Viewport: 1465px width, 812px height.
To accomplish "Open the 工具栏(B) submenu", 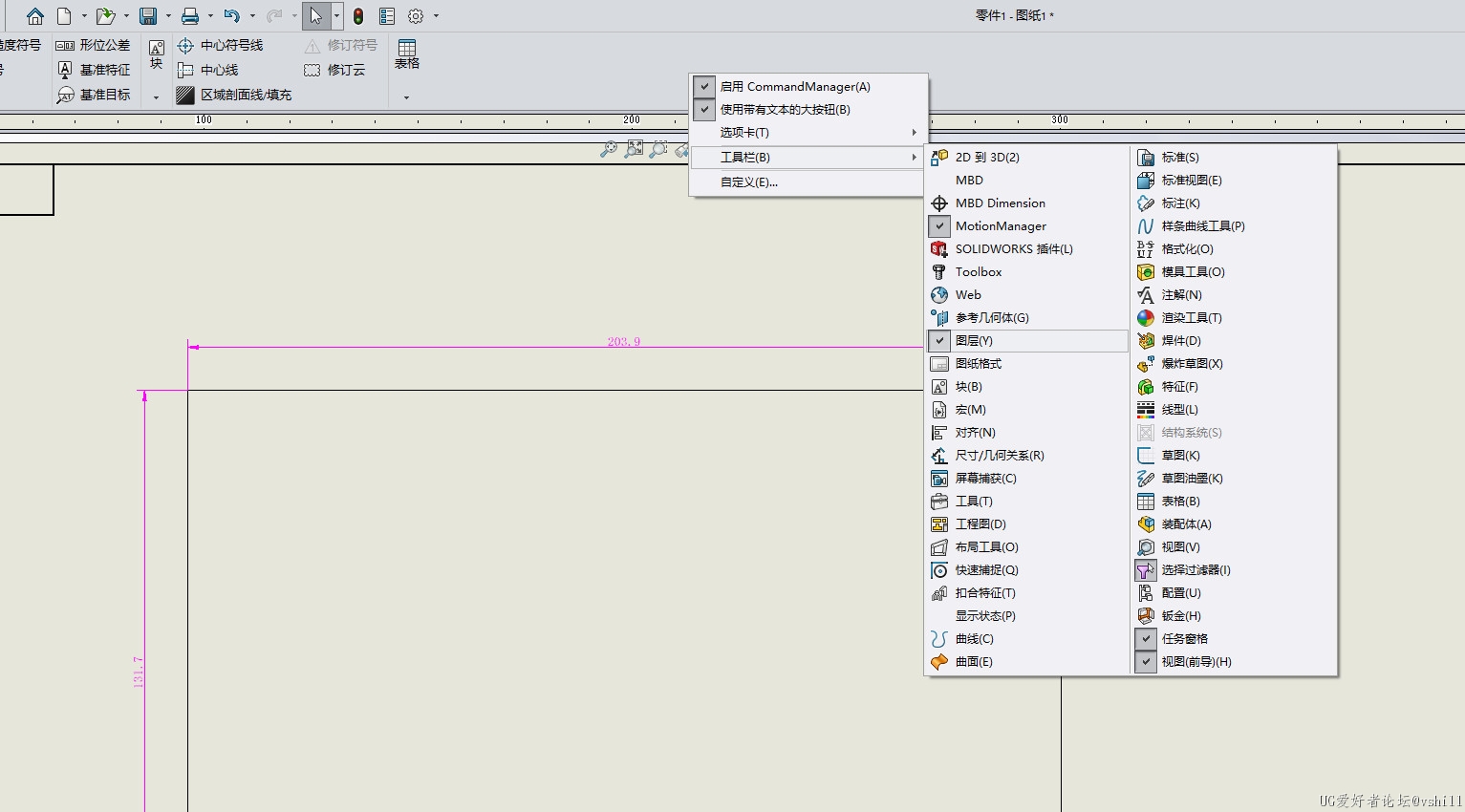I will click(x=808, y=157).
